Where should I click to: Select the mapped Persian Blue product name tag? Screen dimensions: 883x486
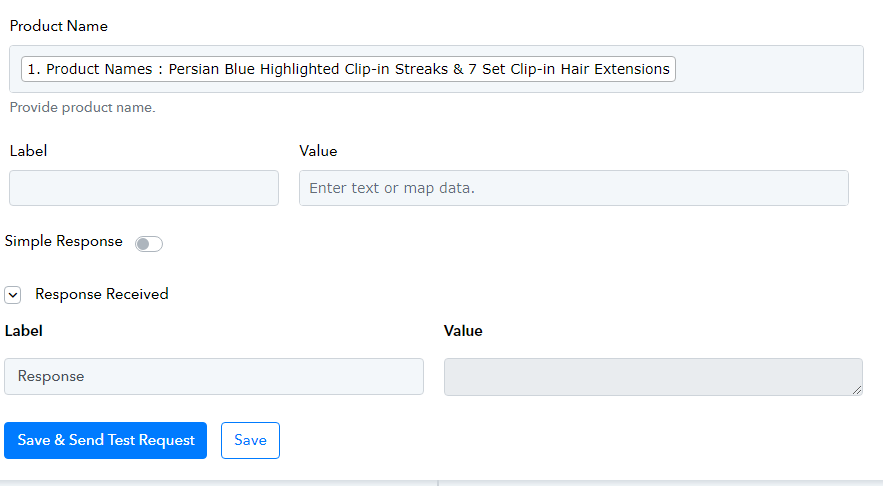pyautogui.click(x=348, y=69)
